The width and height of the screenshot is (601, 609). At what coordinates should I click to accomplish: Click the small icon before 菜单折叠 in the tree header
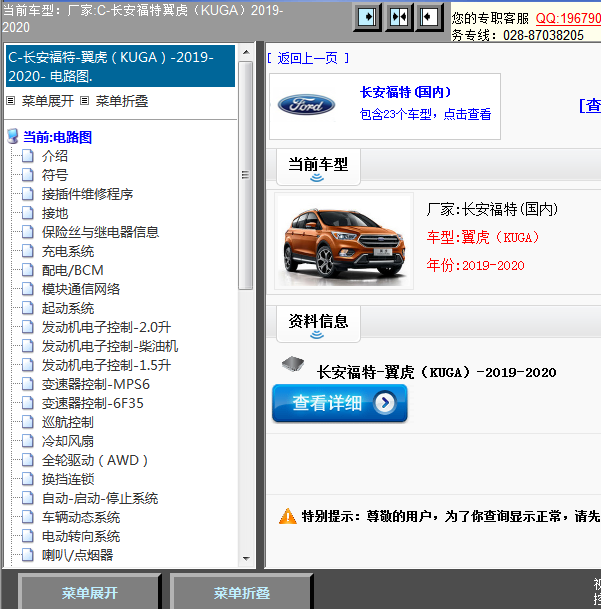pyautogui.click(x=84, y=101)
